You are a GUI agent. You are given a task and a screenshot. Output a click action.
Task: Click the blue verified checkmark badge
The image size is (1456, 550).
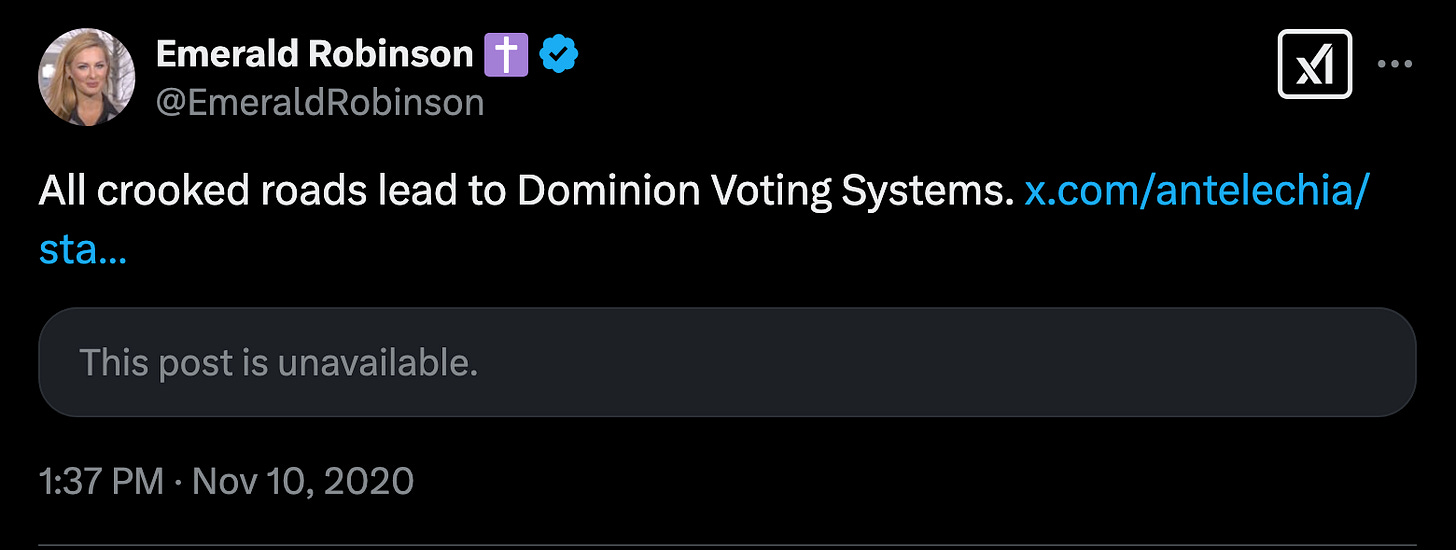coord(561,56)
